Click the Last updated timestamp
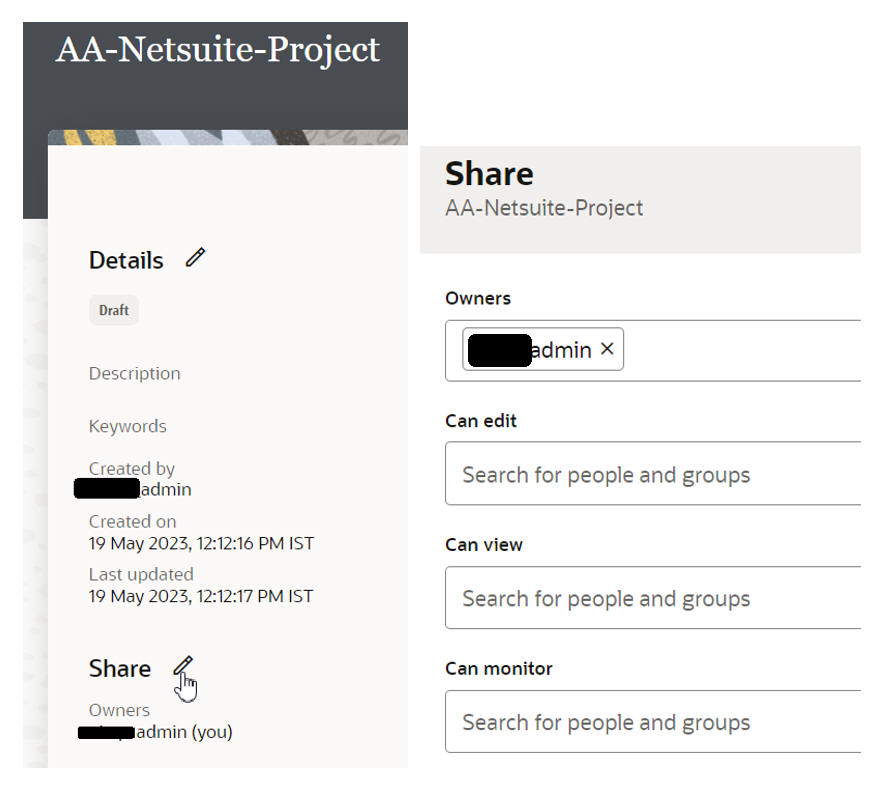The width and height of the screenshot is (872, 791). point(201,596)
